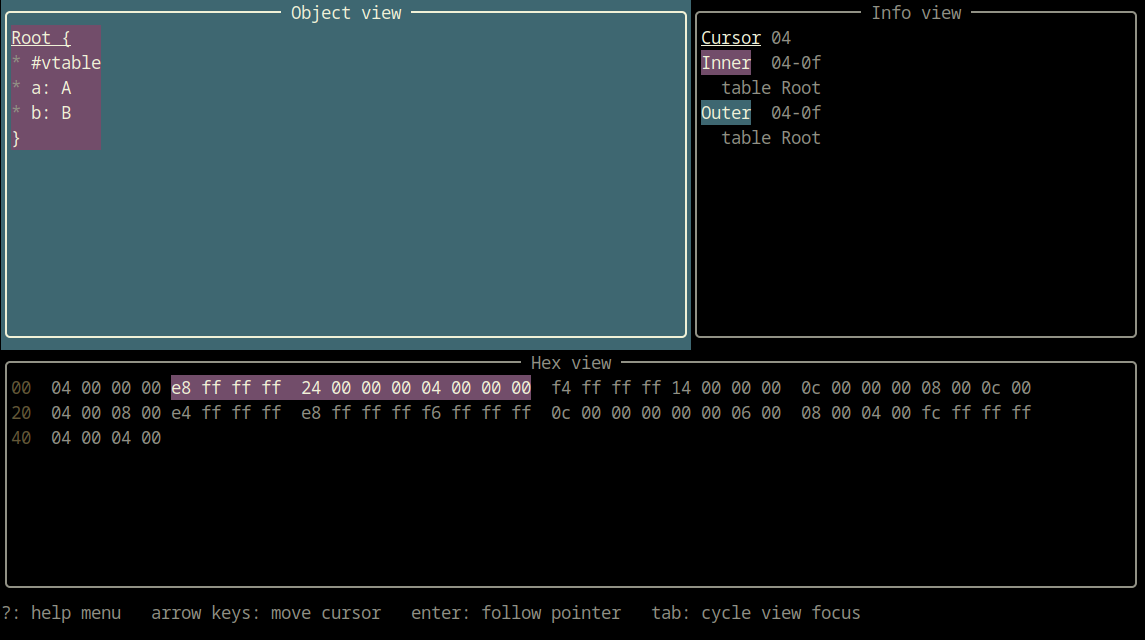Click the cursor value 04 in Info view
The image size is (1145, 640).
[x=781, y=38]
